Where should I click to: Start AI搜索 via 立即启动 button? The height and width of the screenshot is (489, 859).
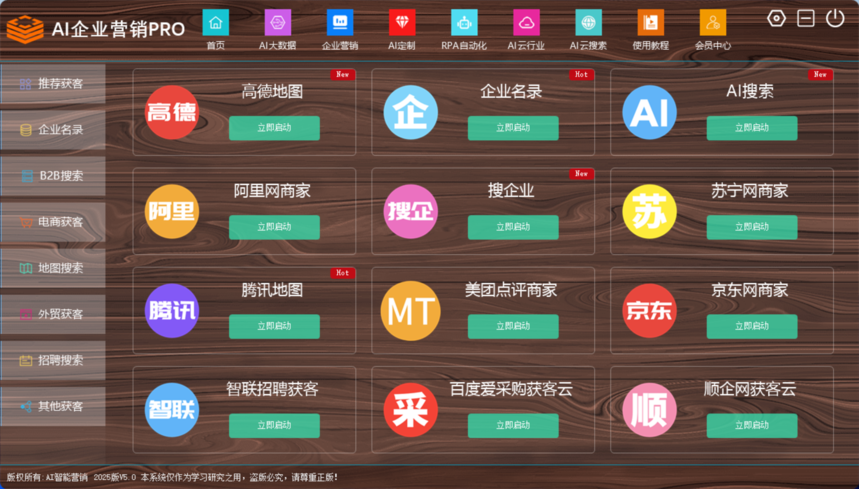coord(752,128)
